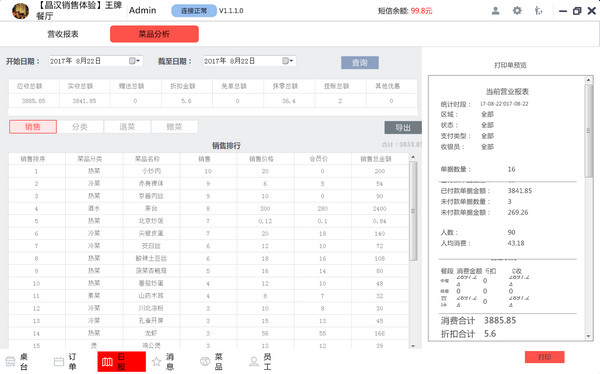Screen dimensions: 600x374
Task: Click the 应收总额 value 3885.85
Action: coord(34,101)
